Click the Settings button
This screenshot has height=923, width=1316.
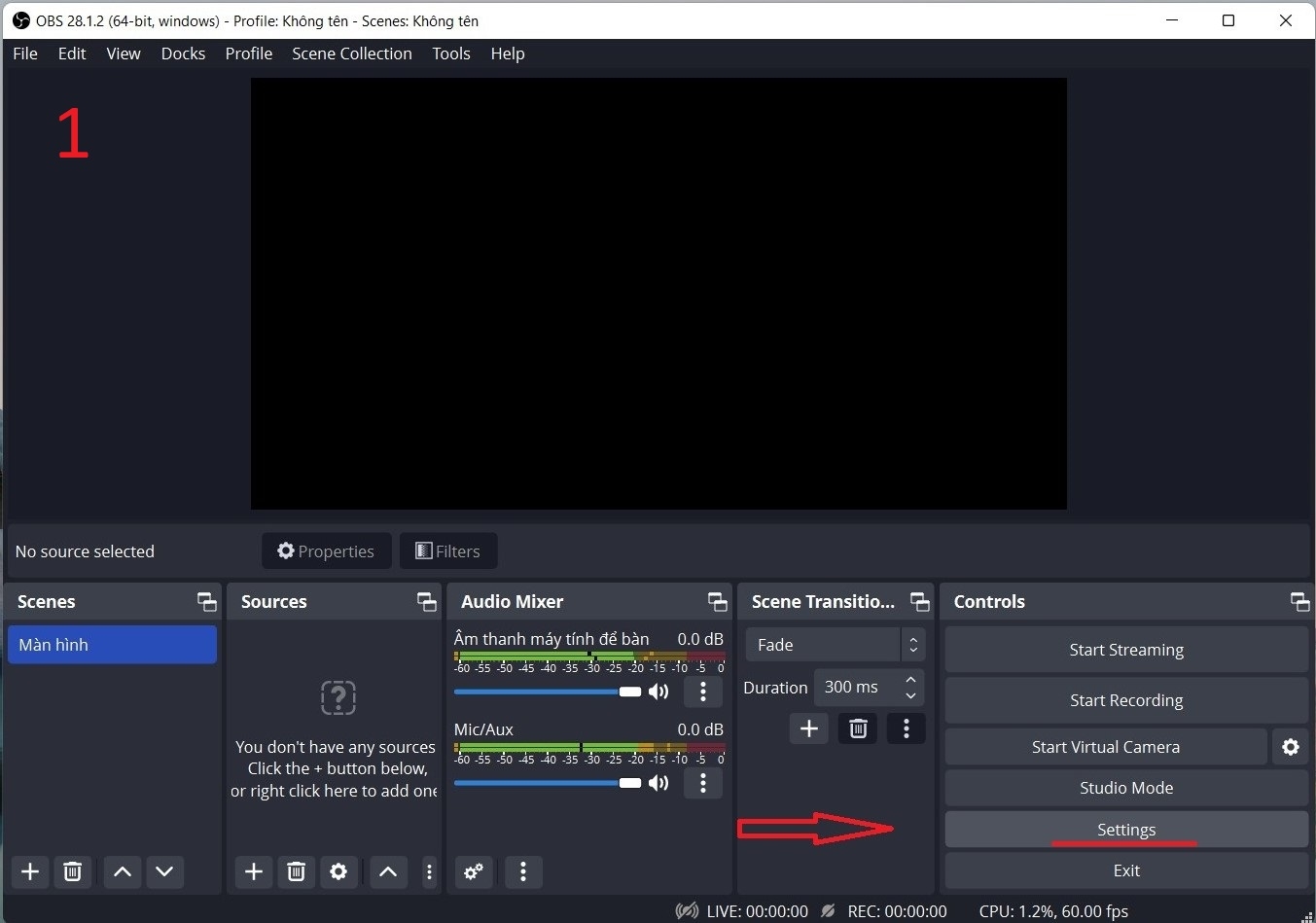click(1125, 830)
